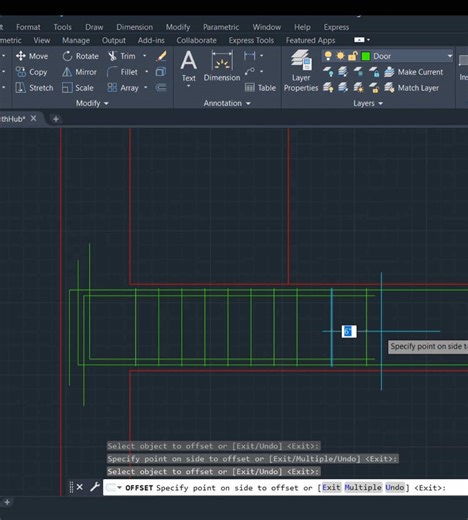Image resolution: width=468 pixels, height=520 pixels.
Task: Open the Featured Apps tab
Action: tap(310, 40)
